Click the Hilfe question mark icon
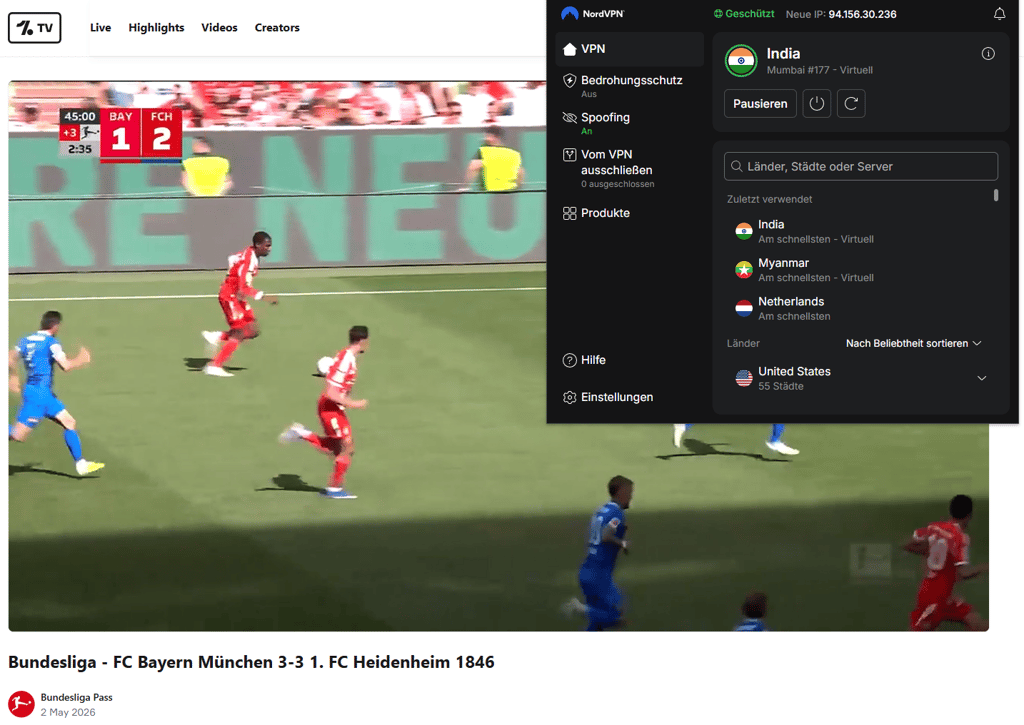This screenshot has height=725, width=1024. coord(569,360)
